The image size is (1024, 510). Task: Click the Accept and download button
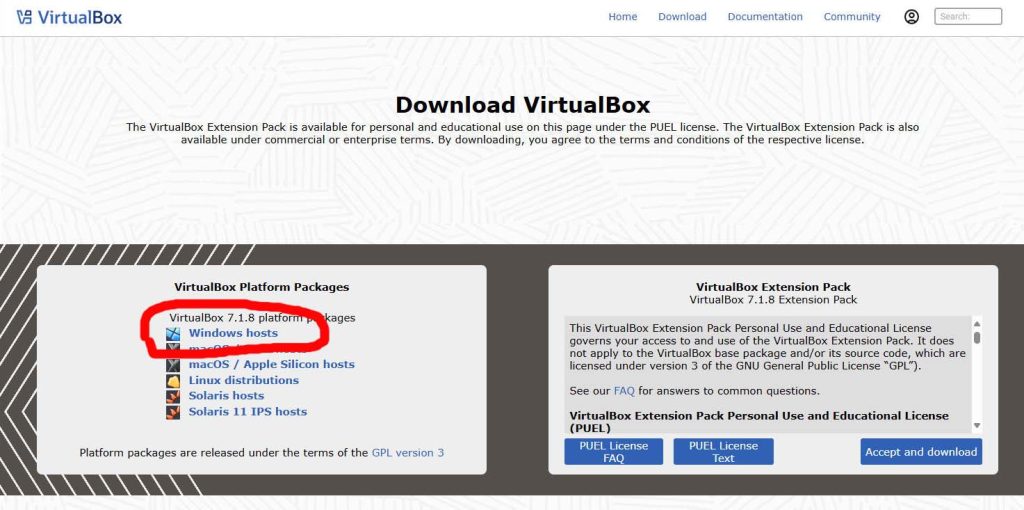tap(921, 452)
